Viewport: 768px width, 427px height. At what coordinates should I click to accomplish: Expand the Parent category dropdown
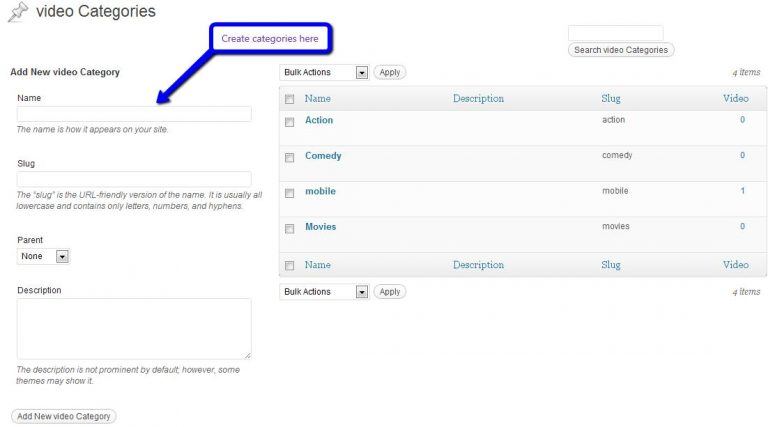tap(44, 257)
